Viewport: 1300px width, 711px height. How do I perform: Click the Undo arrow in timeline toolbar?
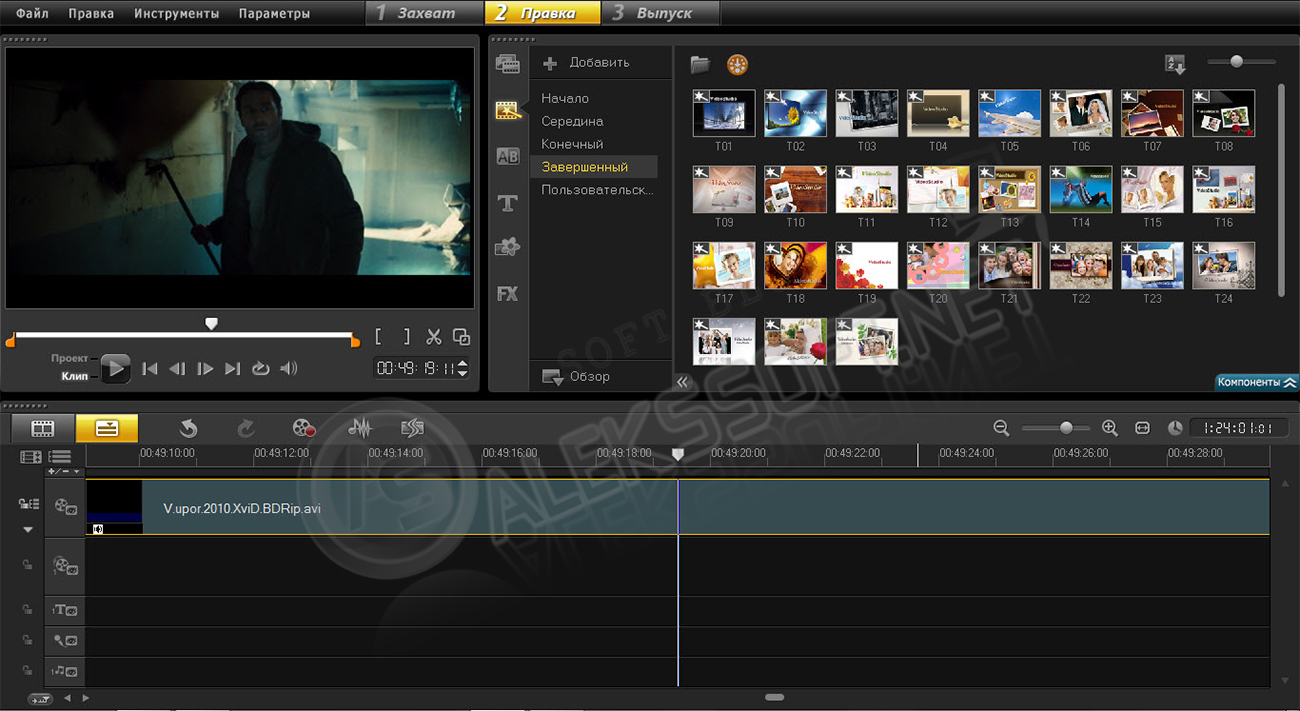click(188, 428)
